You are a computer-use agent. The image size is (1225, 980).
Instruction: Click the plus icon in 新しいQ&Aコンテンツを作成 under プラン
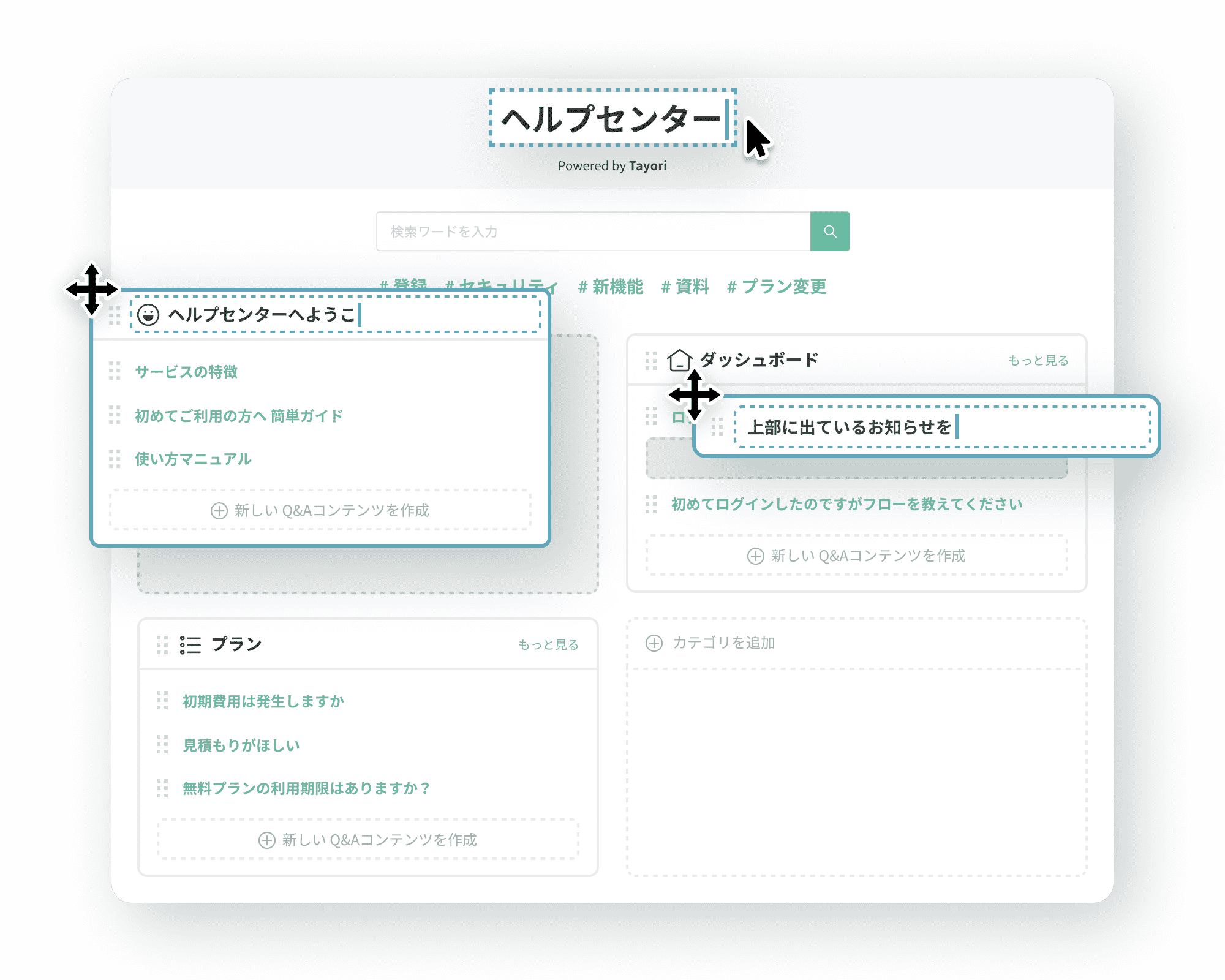[x=266, y=840]
